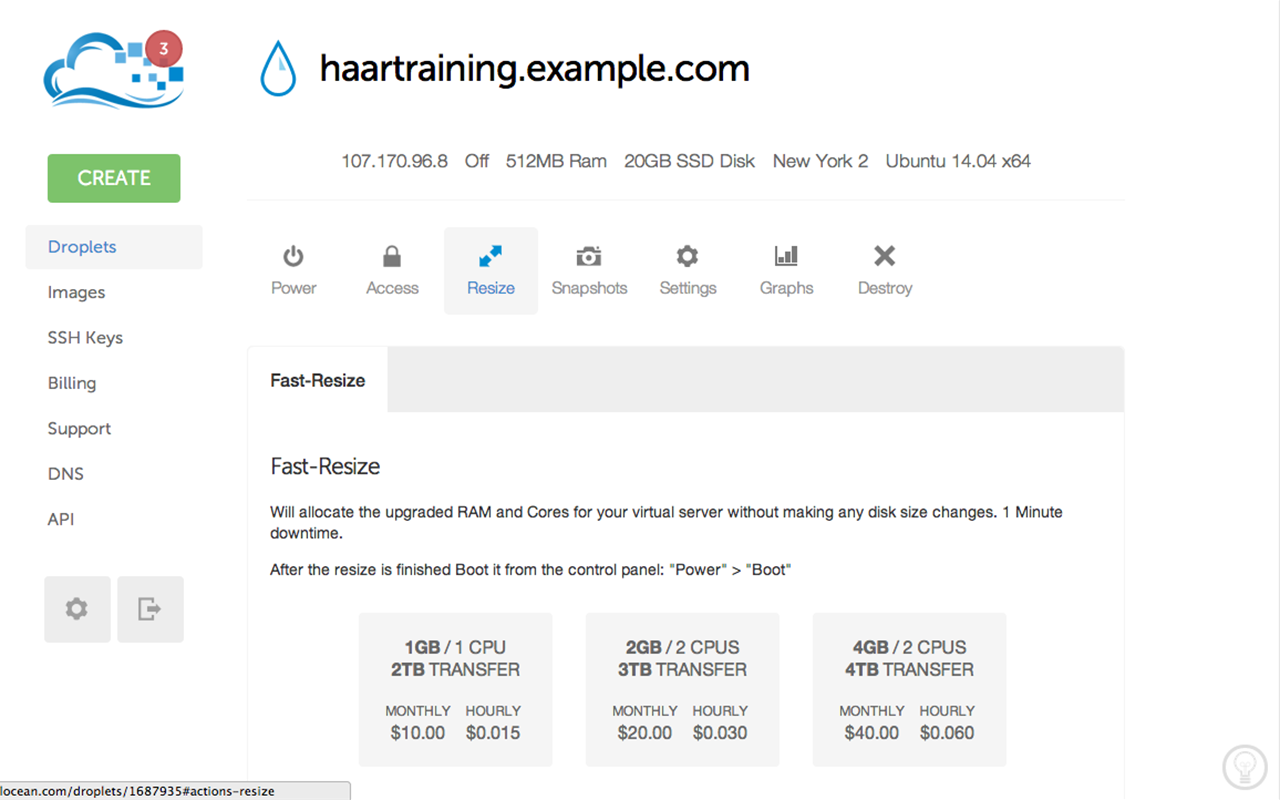Click the Destroy icon for this droplet
This screenshot has width=1280, height=800.
click(x=884, y=268)
